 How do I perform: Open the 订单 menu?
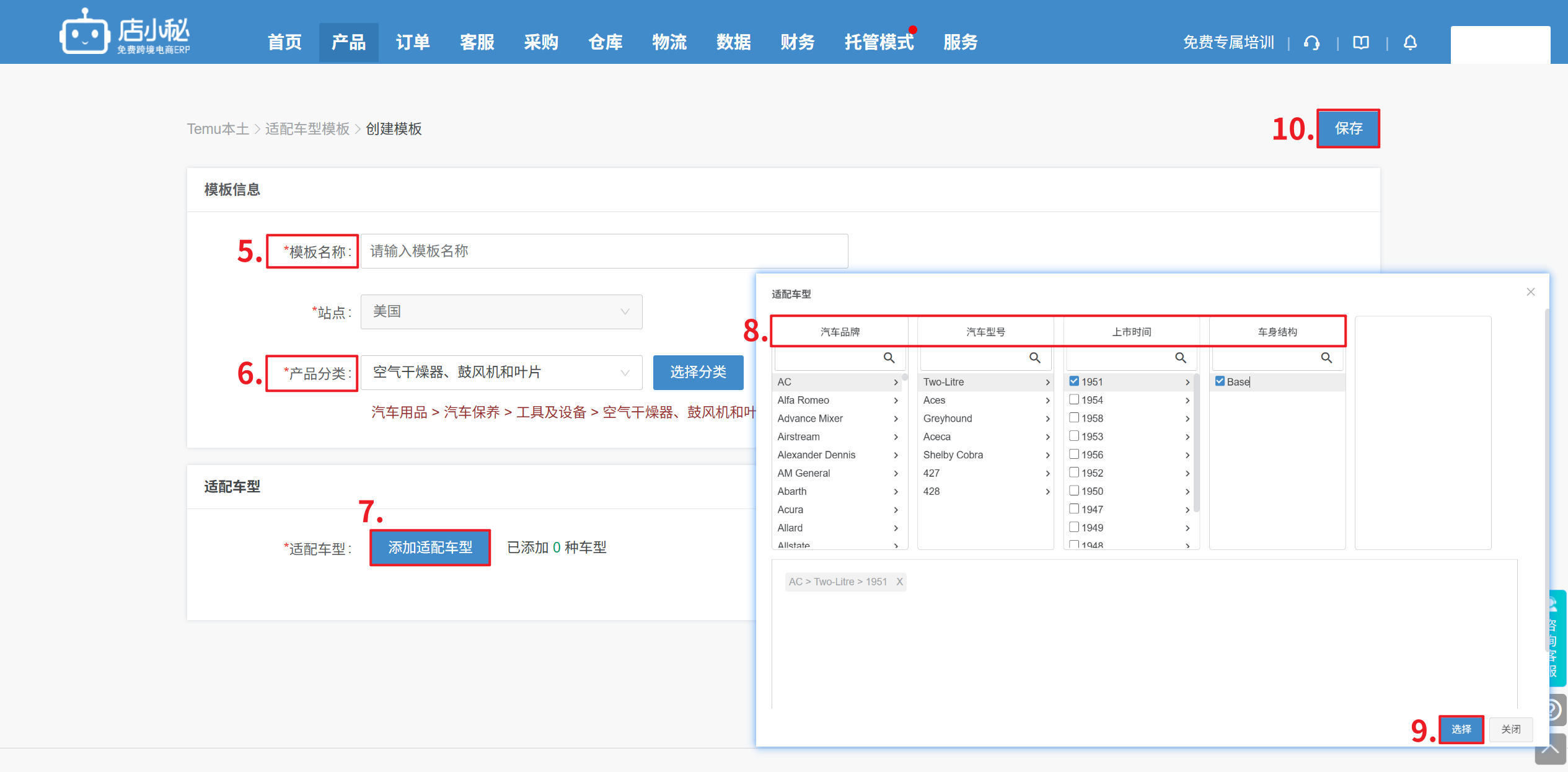[413, 42]
